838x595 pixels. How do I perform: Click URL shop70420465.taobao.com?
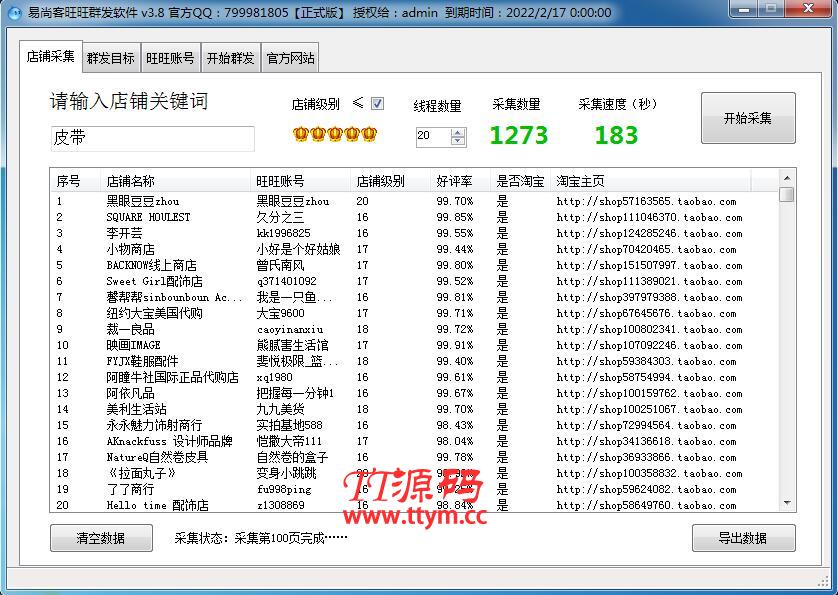(x=646, y=250)
